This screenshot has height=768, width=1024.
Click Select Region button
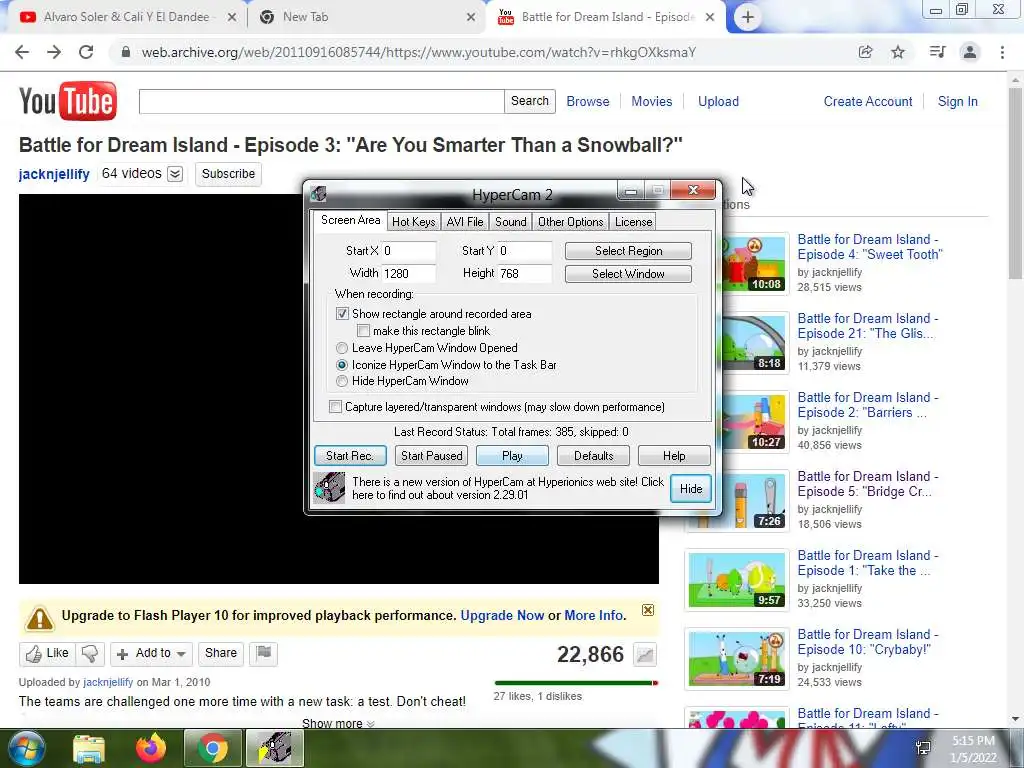pyautogui.click(x=628, y=251)
